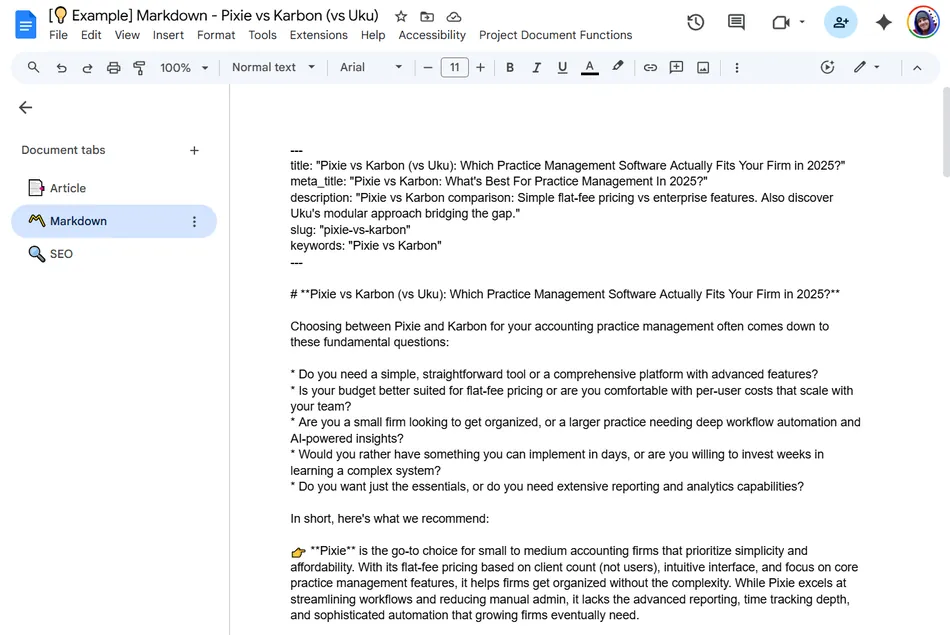Add a new document tab

pos(194,150)
